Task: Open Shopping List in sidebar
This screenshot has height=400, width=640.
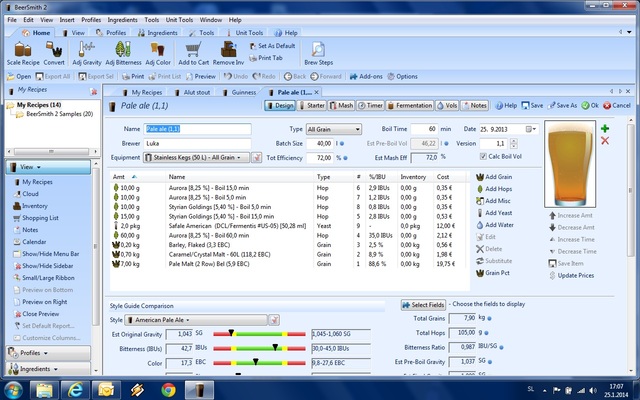Action: [x=36, y=218]
